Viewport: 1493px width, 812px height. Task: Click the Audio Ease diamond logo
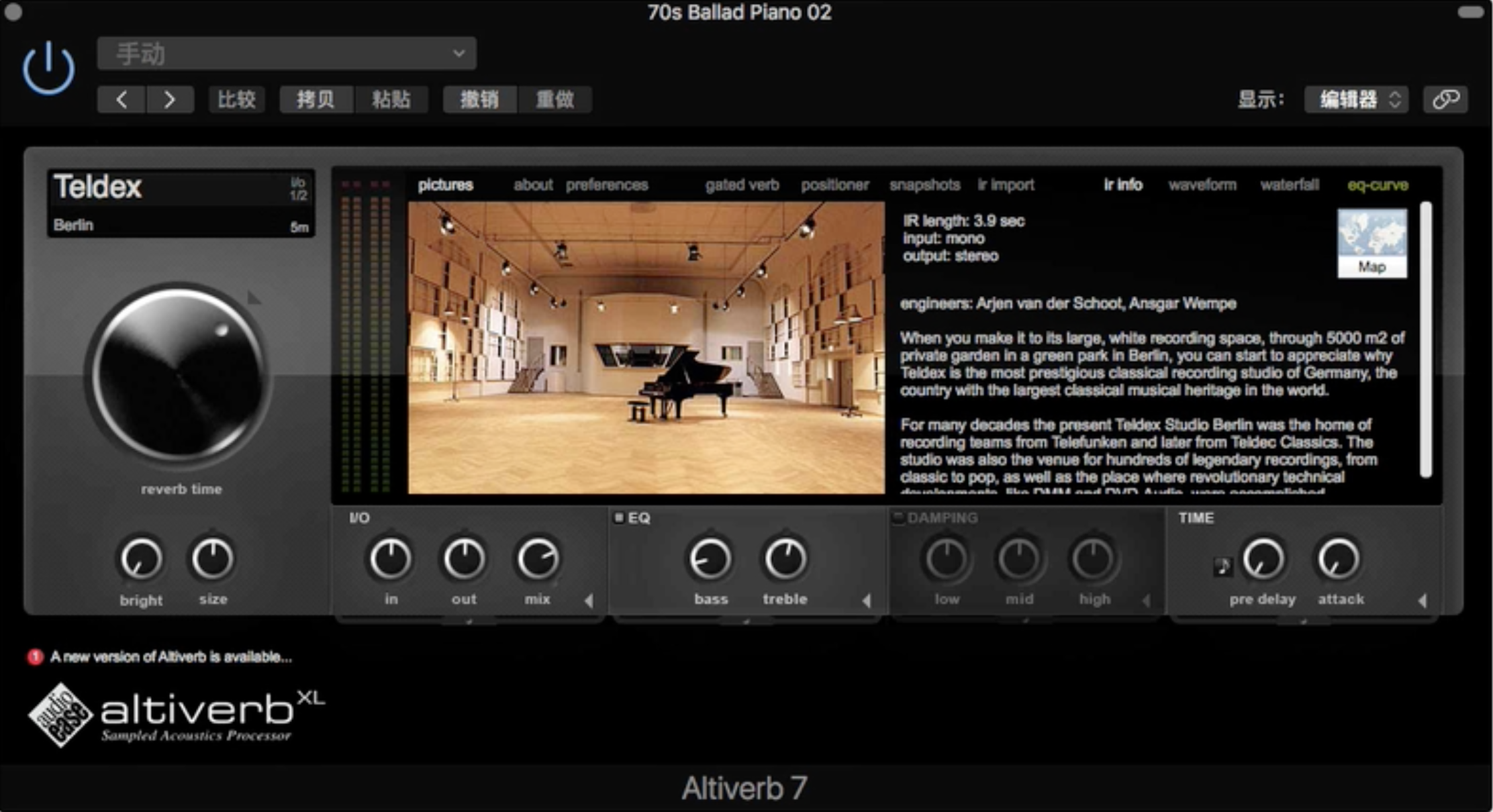(60, 715)
